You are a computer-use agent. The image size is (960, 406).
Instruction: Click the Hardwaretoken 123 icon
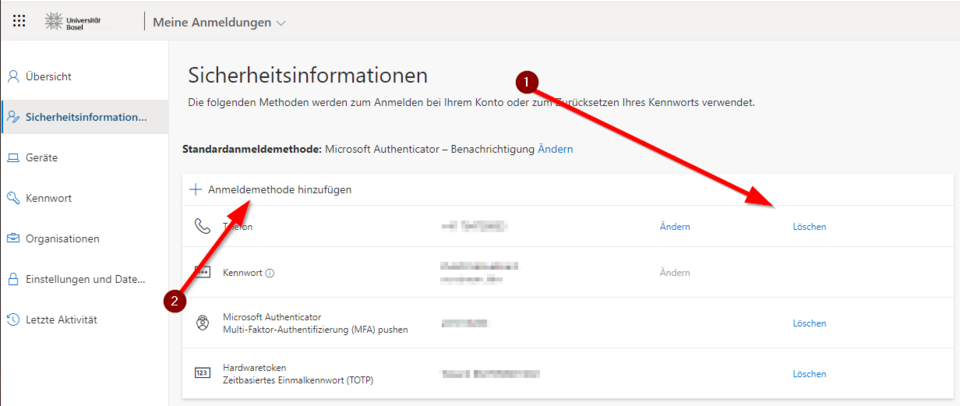pyautogui.click(x=202, y=373)
